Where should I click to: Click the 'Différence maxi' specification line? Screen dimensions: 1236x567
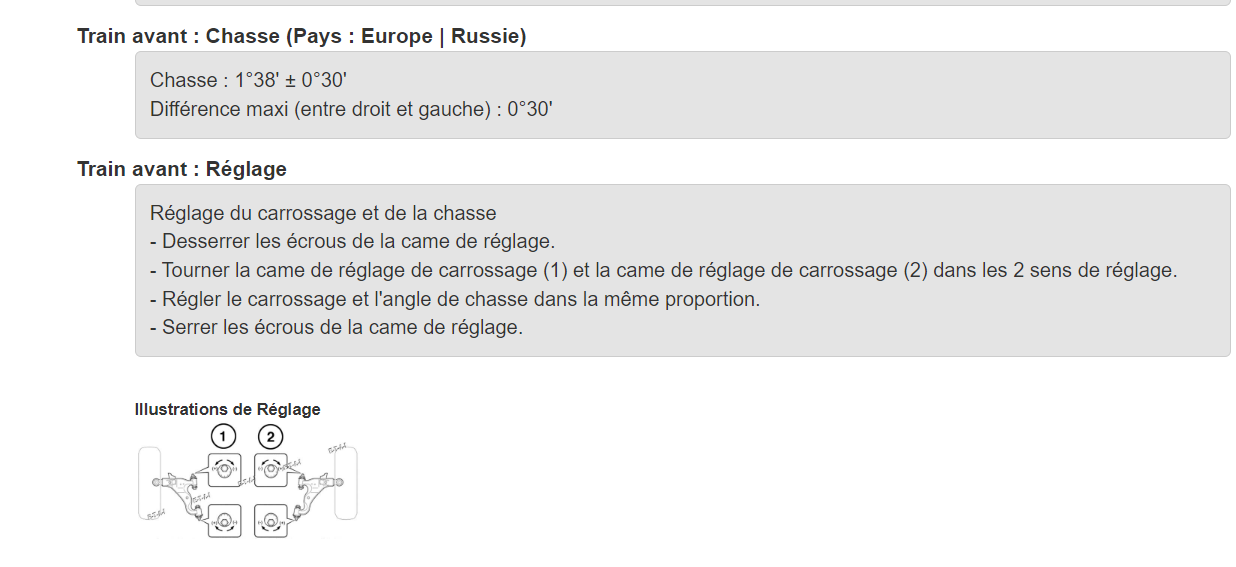point(351,109)
